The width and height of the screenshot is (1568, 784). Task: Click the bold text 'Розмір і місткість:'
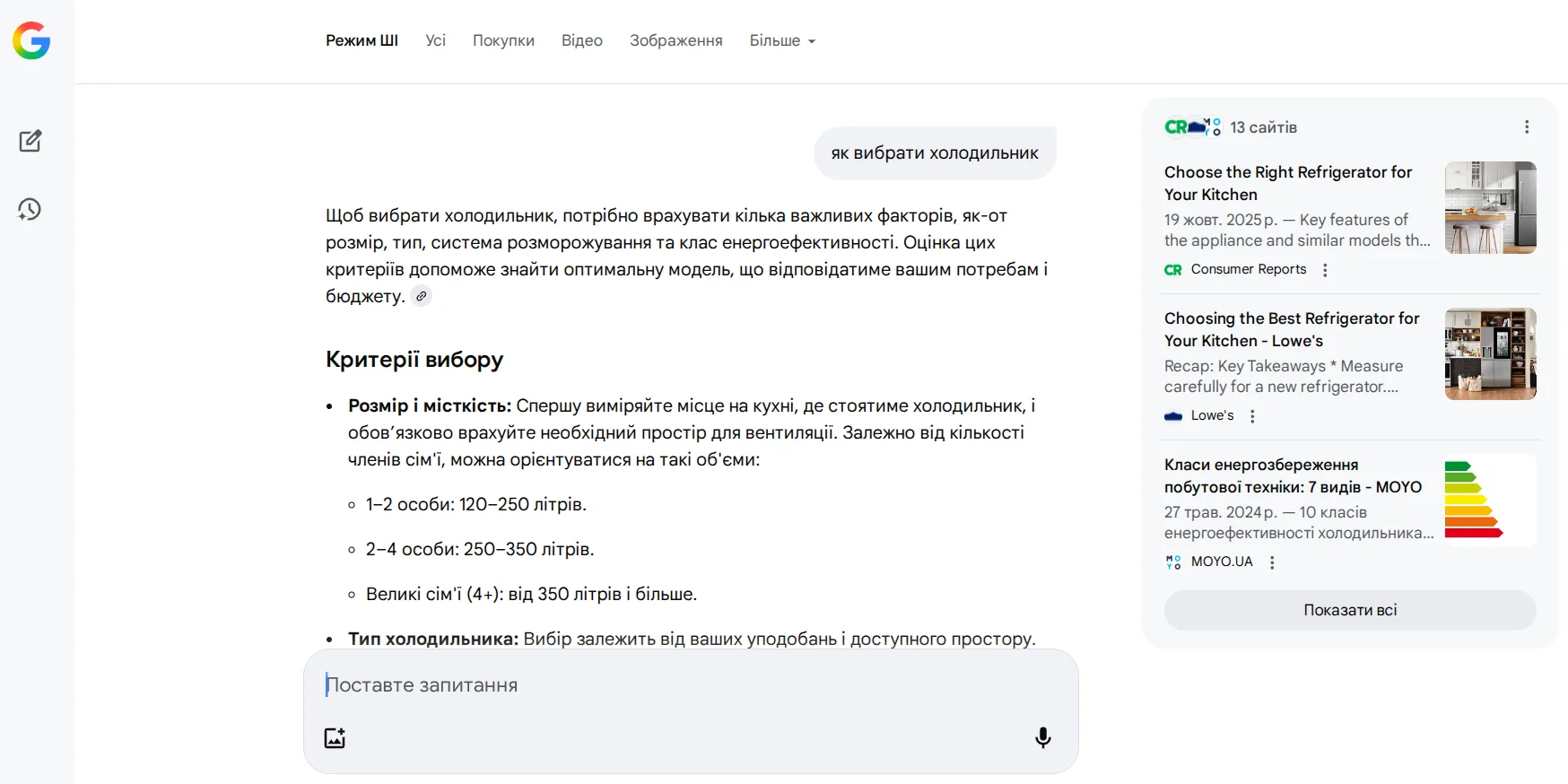[430, 405]
